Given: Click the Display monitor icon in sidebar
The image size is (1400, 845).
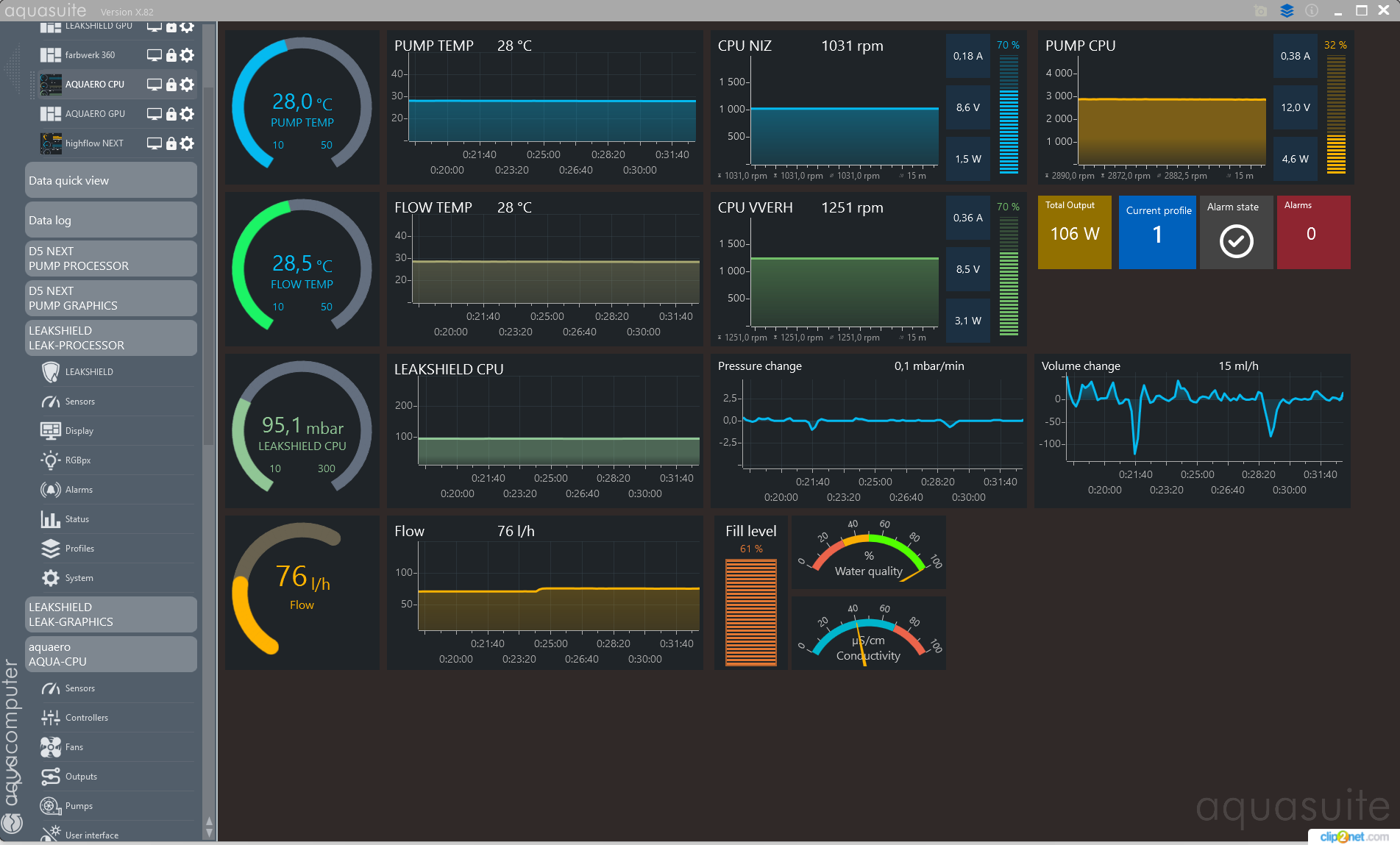Looking at the screenshot, I should [x=51, y=431].
